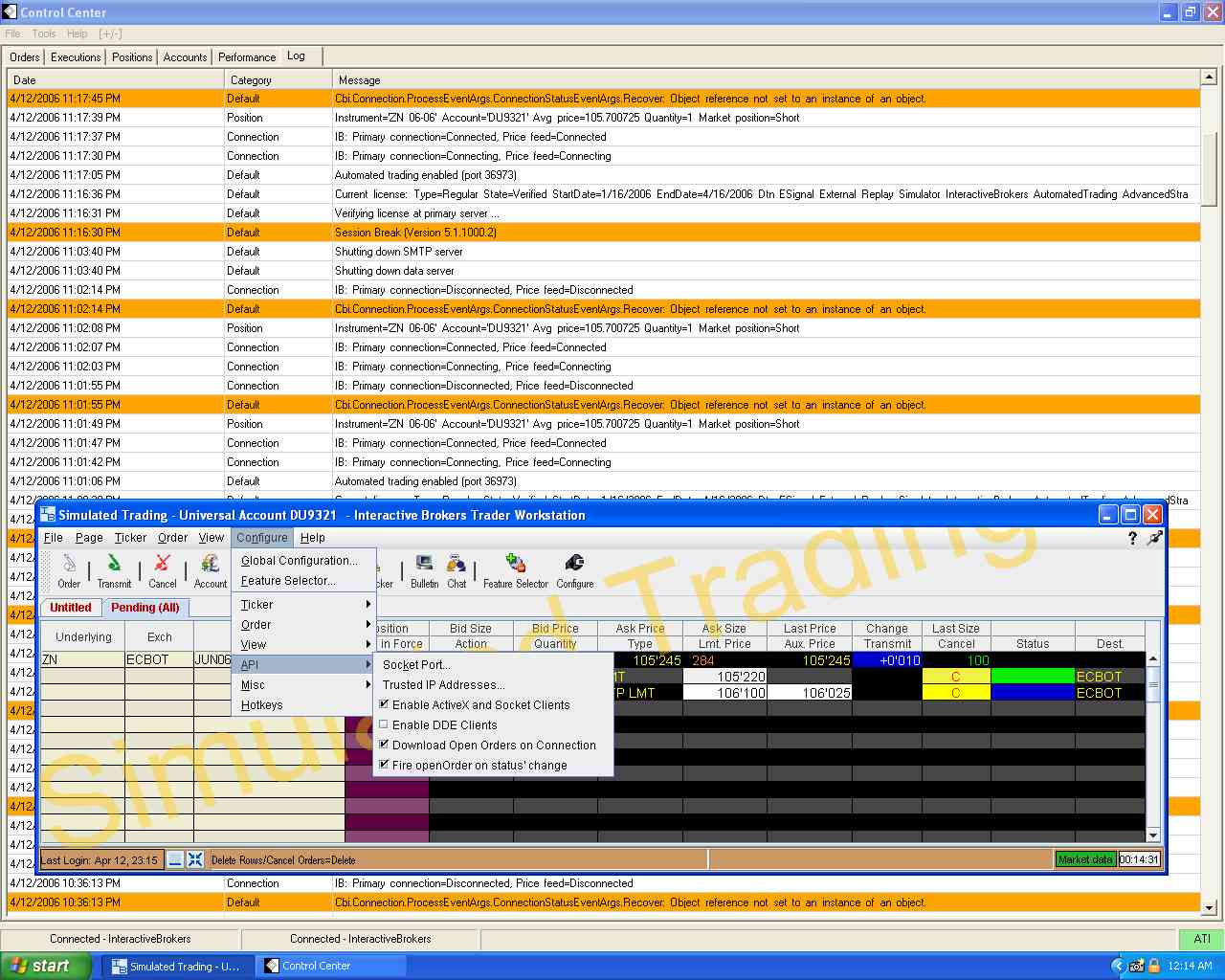Open Tools menu in Control Center
Viewport: 1225px width, 980px height.
[x=44, y=33]
